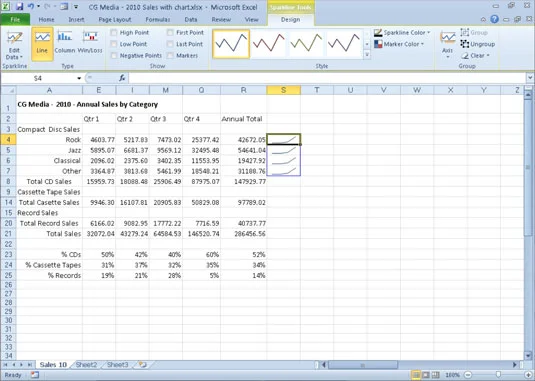Minimize the ribbon caret icon
The width and height of the screenshot is (535, 381).
[x=483, y=19]
